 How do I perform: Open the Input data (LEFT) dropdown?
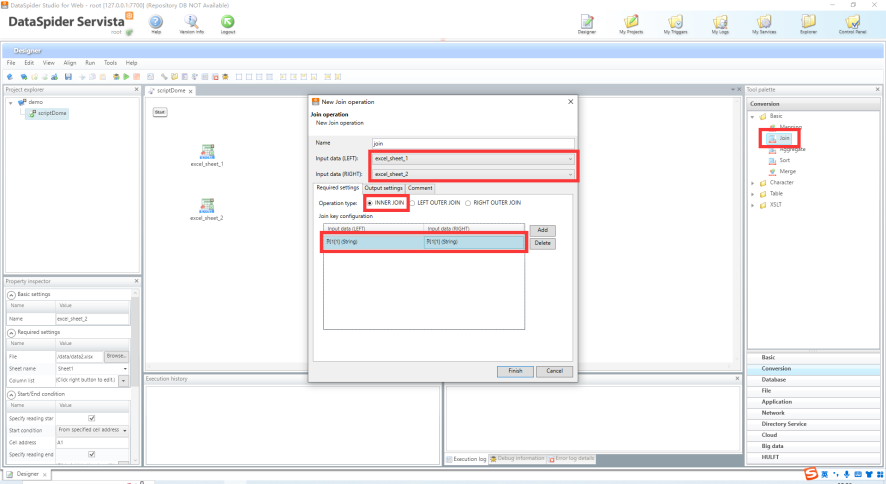tap(473, 159)
